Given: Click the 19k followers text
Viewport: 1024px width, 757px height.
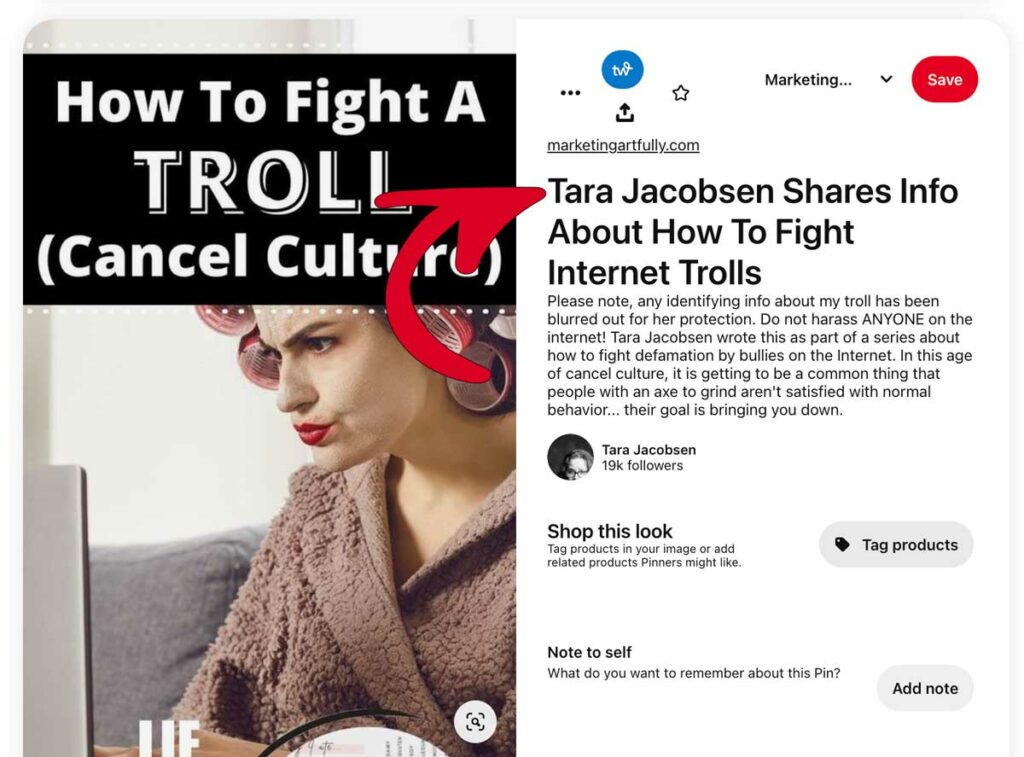Looking at the screenshot, I should click(642, 466).
